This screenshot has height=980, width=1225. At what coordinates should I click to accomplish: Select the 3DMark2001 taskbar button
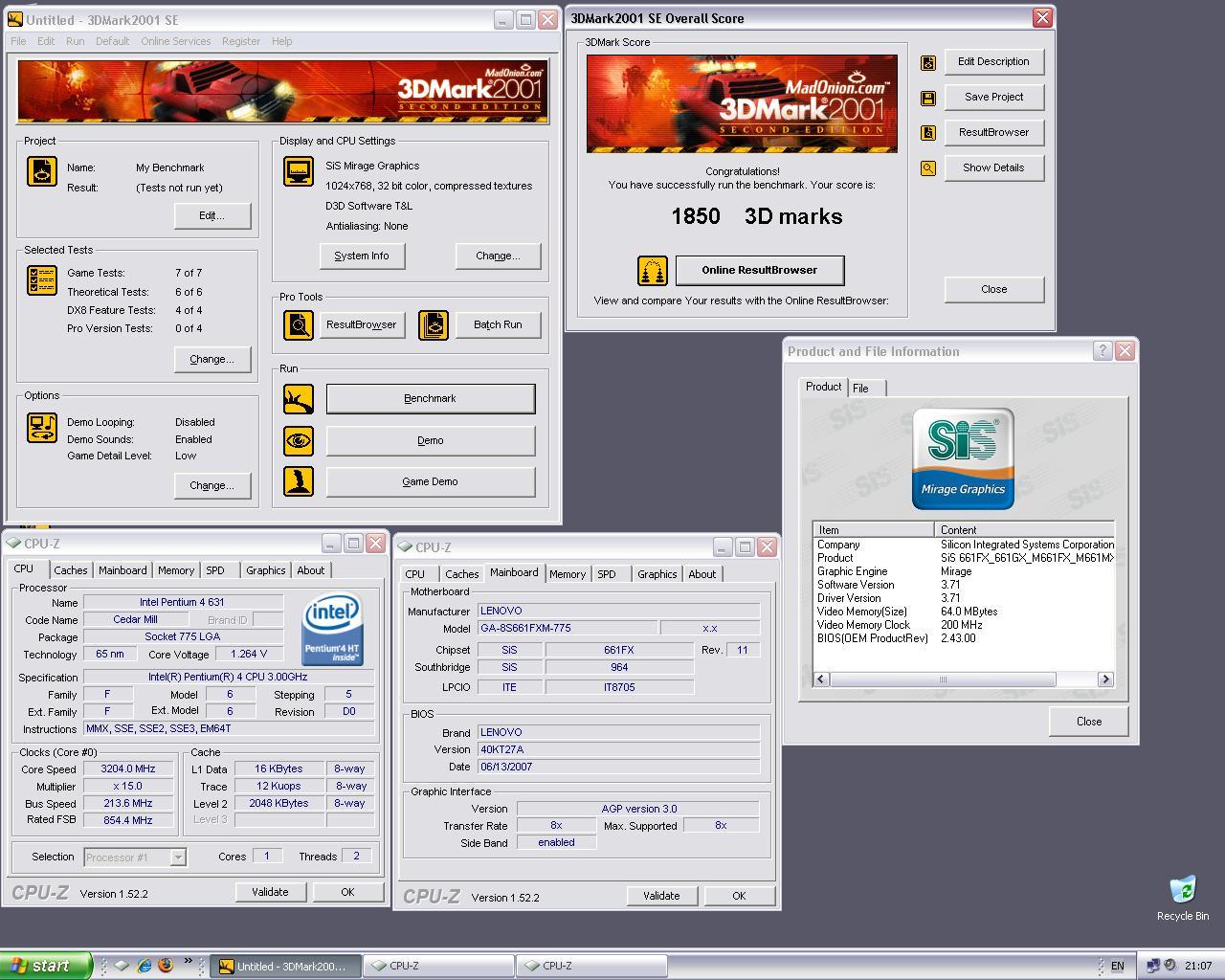pyautogui.click(x=284, y=967)
